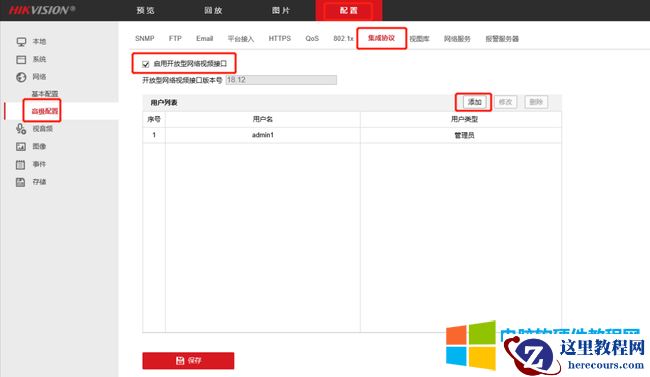Image resolution: width=650 pixels, height=377 pixels.
Task: Click row number 1 in user list
Action: 154,135
